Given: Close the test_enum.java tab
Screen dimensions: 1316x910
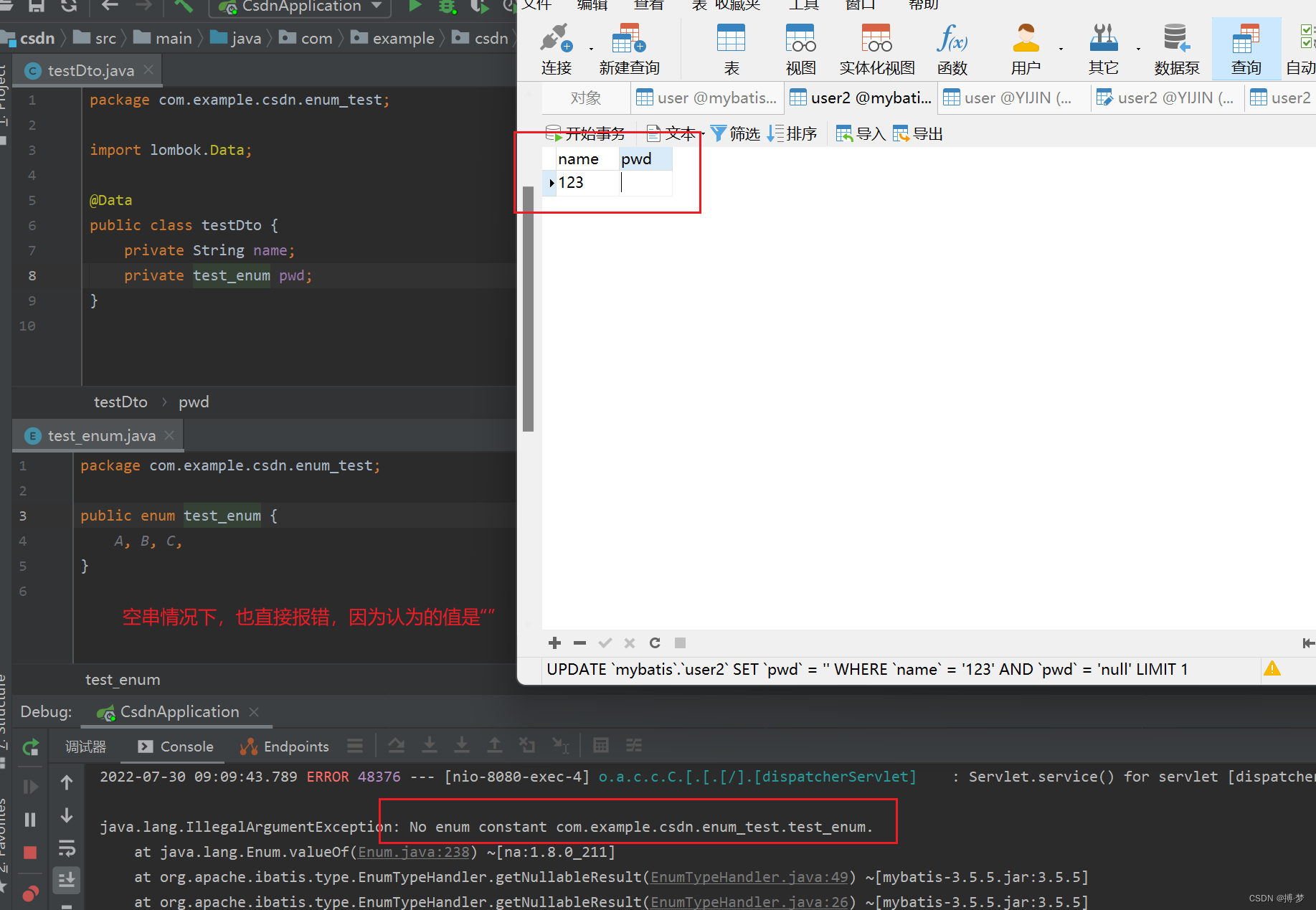Looking at the screenshot, I should click(169, 435).
